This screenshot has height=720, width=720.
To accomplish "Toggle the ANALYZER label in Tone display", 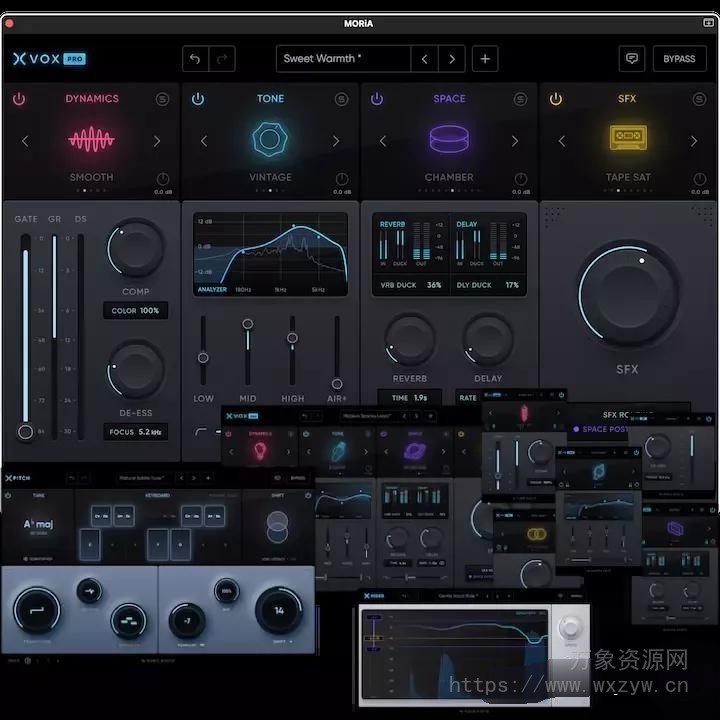I will point(212,290).
